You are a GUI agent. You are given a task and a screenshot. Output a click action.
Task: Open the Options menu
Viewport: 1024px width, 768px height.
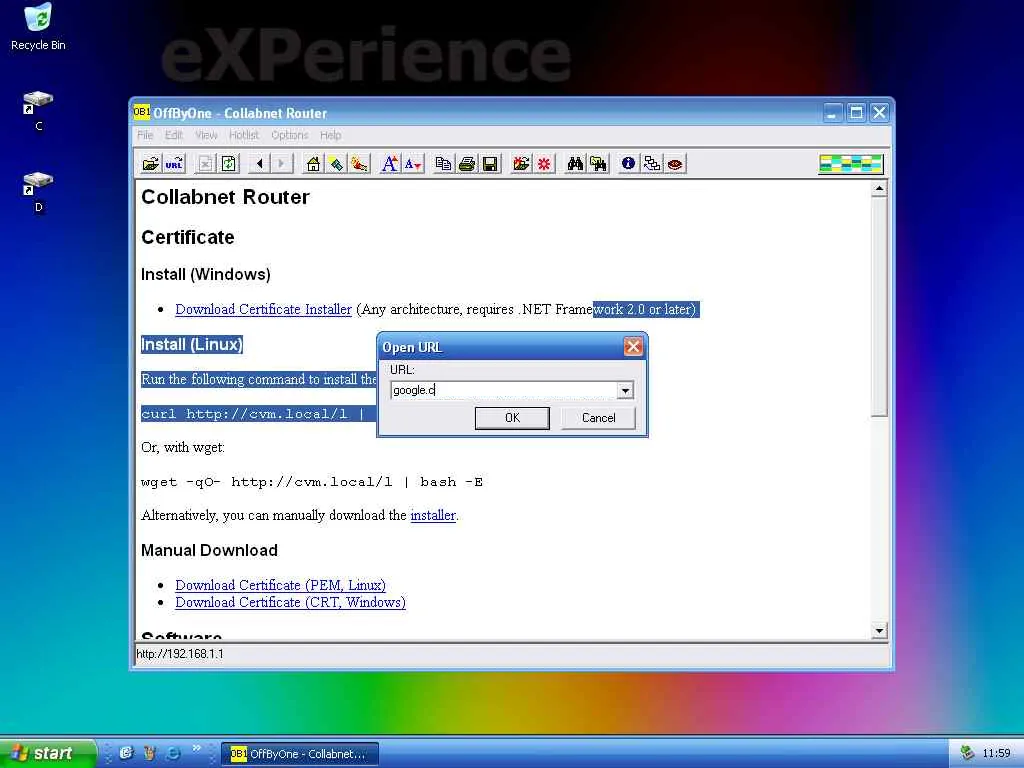pos(289,135)
